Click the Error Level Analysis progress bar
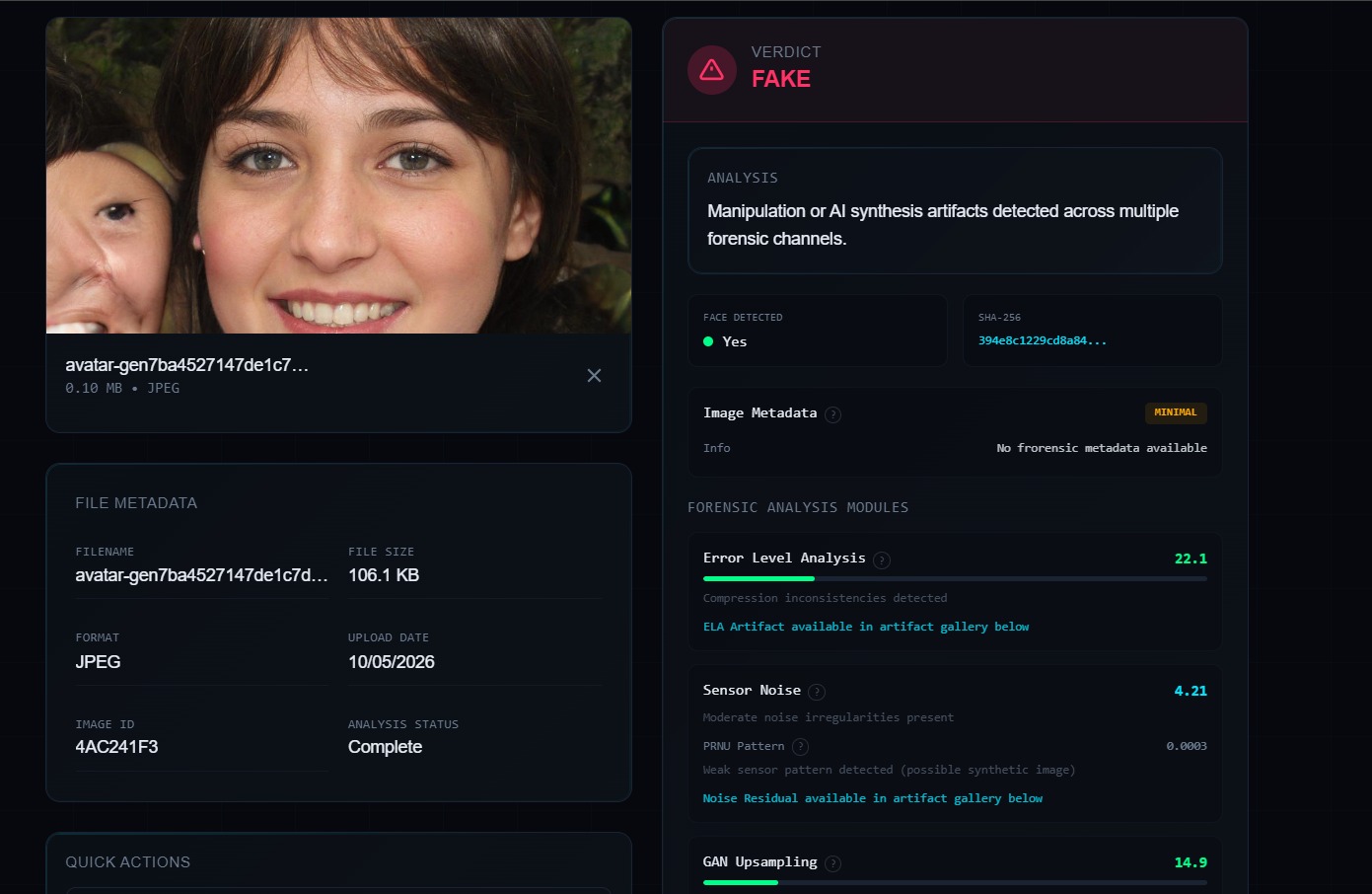The image size is (1372, 894). pyautogui.click(x=955, y=579)
